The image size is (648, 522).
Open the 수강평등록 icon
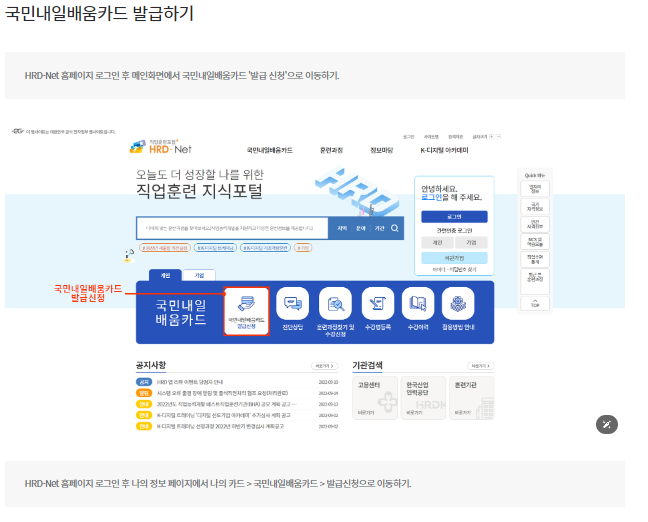point(378,304)
